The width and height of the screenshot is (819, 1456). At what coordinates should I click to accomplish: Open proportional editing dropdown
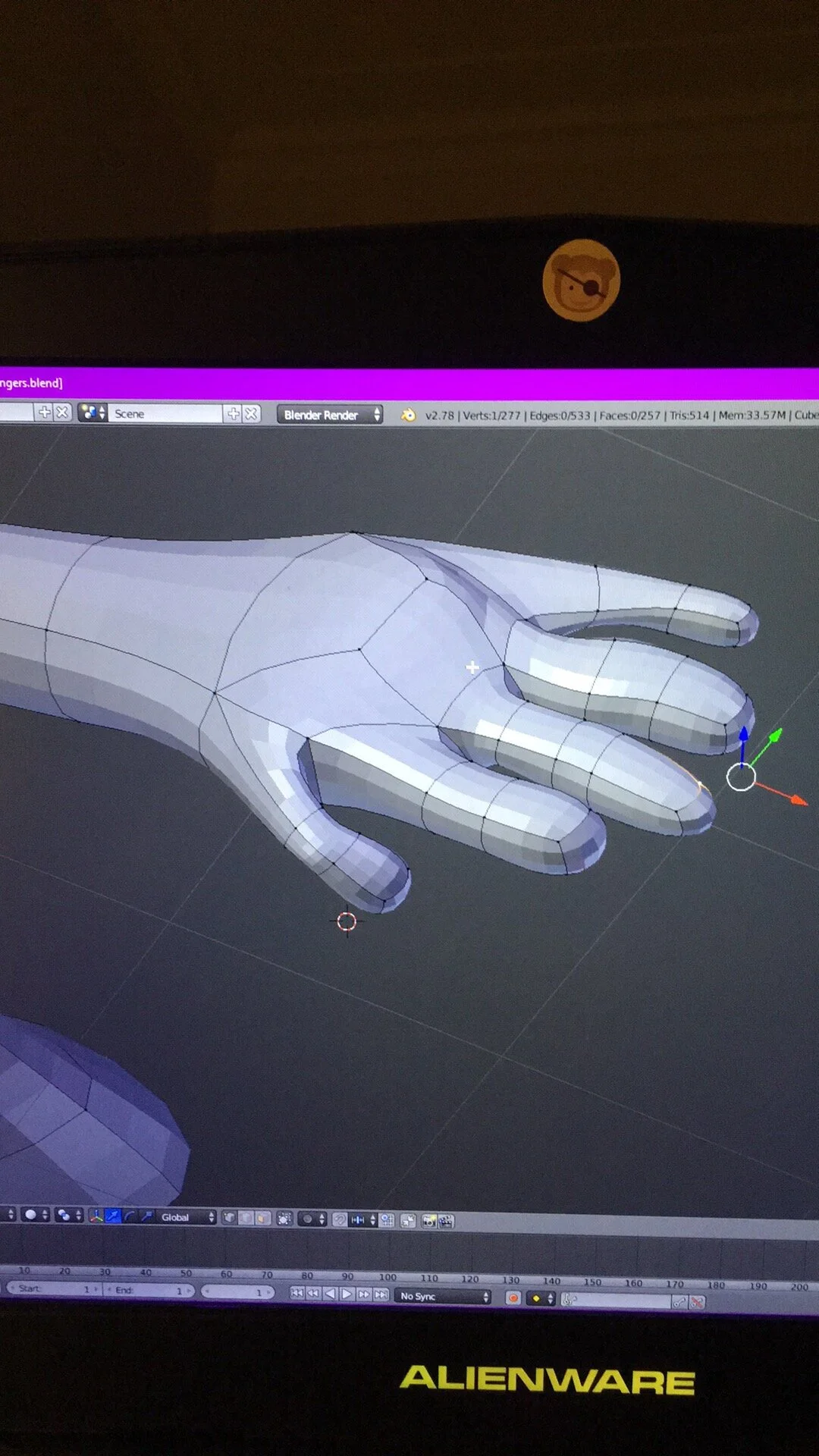[314, 1219]
